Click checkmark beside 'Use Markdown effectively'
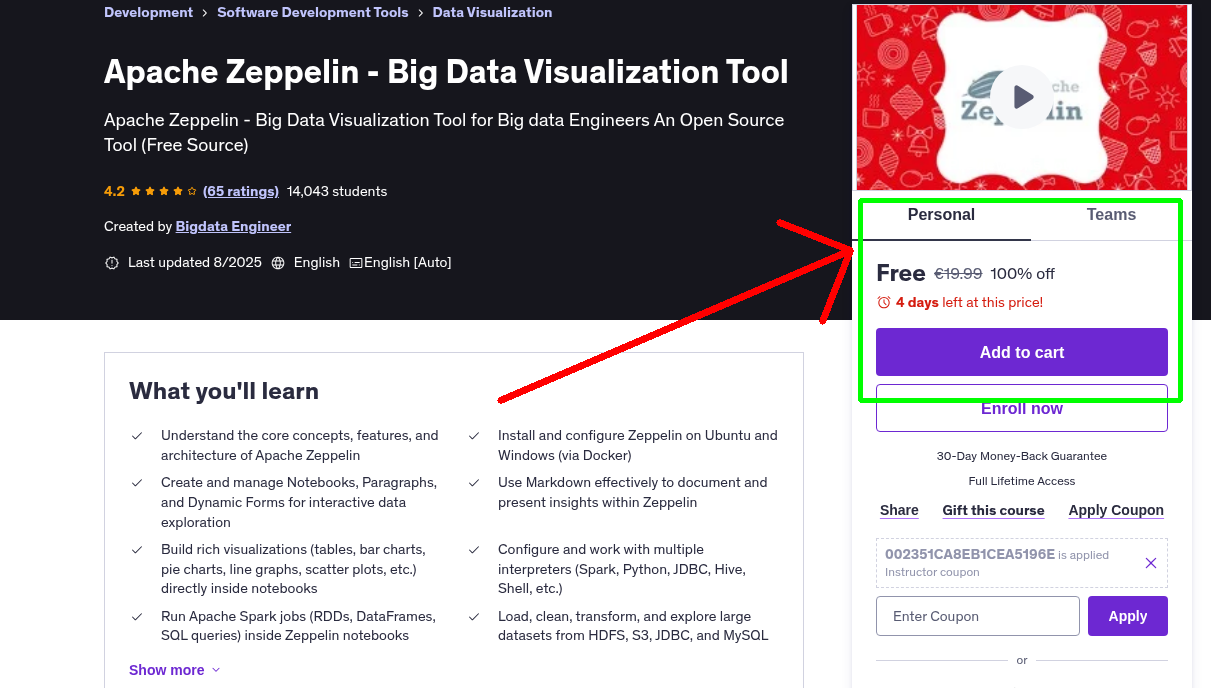Screen dimensions: 1211x688 pyautogui.click(x=473, y=483)
